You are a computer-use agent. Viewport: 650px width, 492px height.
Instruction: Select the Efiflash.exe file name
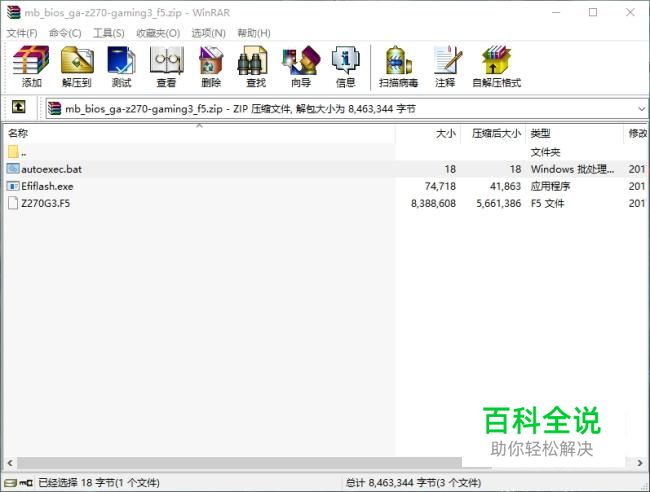pyautogui.click(x=47, y=186)
